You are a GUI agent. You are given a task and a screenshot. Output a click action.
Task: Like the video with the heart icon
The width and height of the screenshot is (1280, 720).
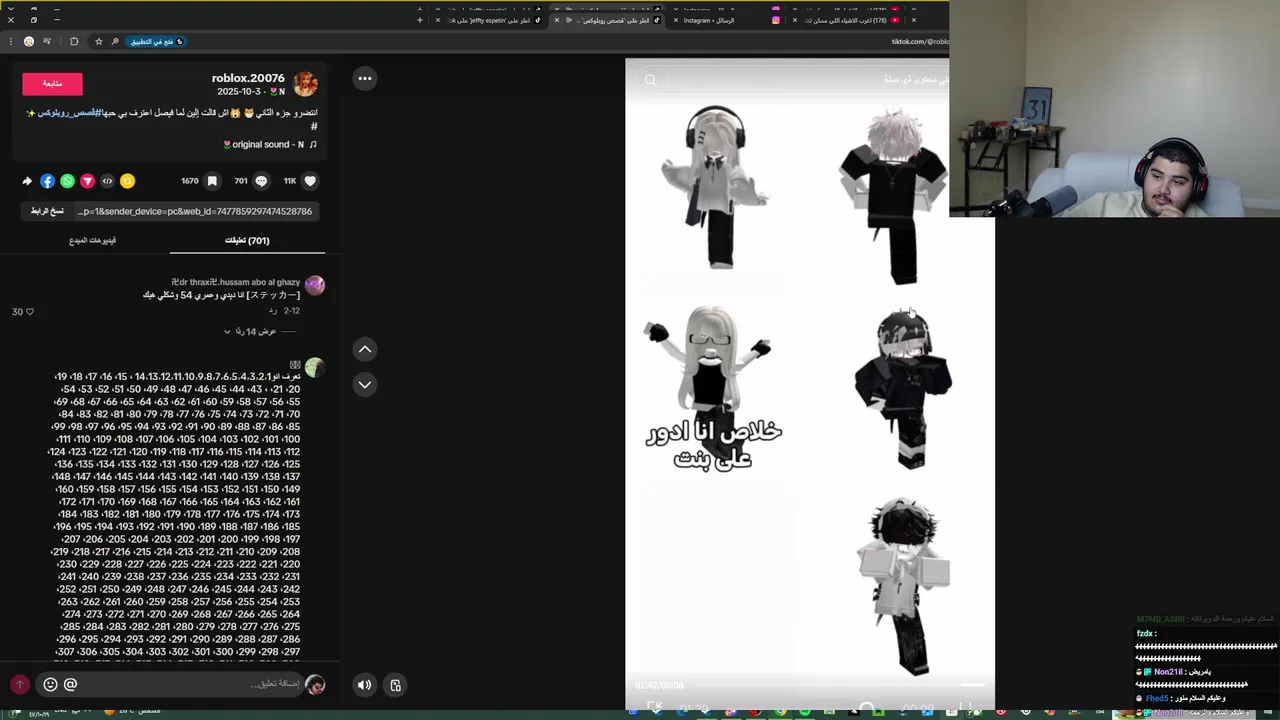[310, 181]
